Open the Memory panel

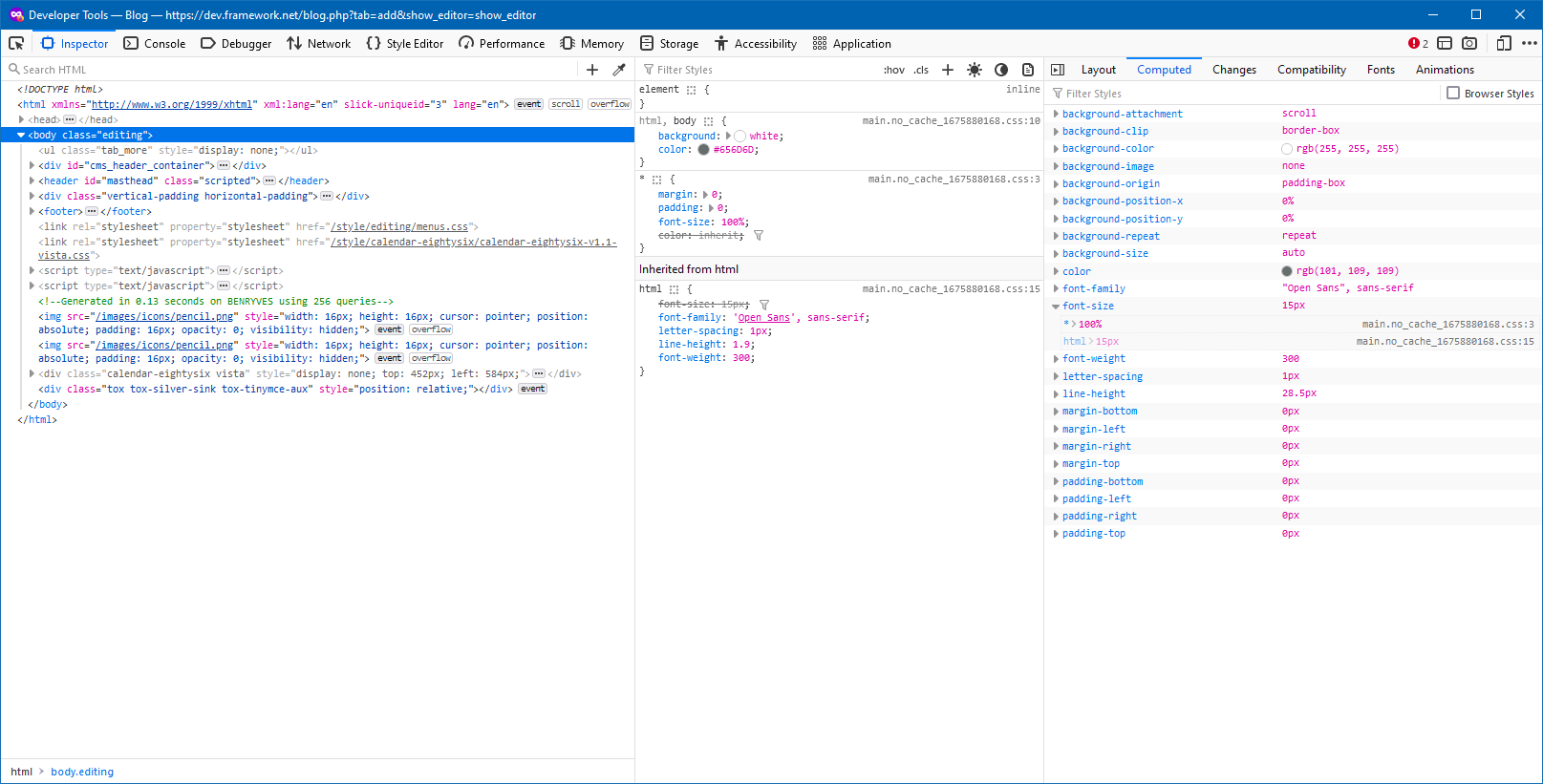591,43
